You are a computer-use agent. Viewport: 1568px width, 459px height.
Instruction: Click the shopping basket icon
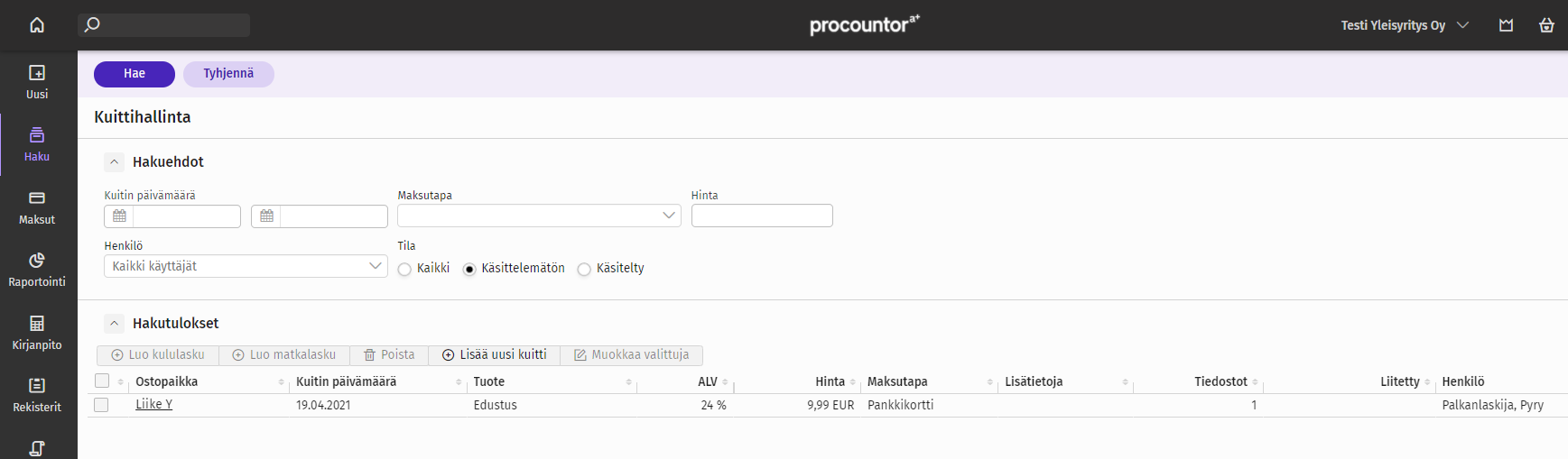1546,25
